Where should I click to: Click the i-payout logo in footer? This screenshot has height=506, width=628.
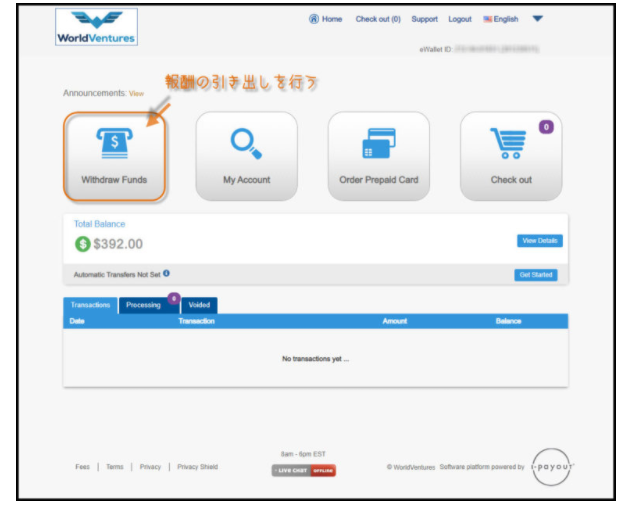click(552, 467)
